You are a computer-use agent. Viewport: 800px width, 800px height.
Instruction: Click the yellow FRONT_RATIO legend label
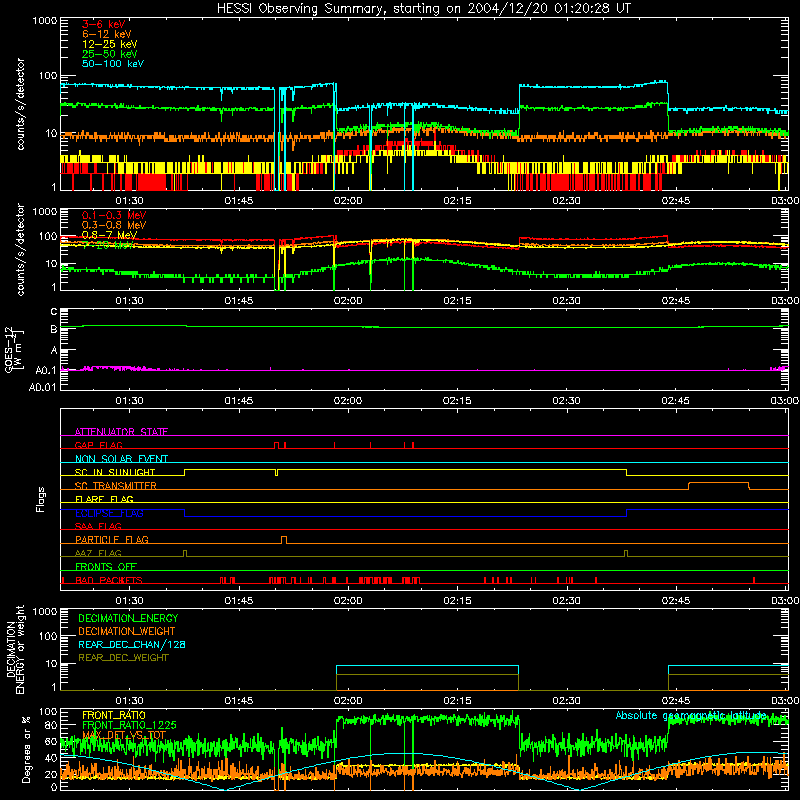114,715
